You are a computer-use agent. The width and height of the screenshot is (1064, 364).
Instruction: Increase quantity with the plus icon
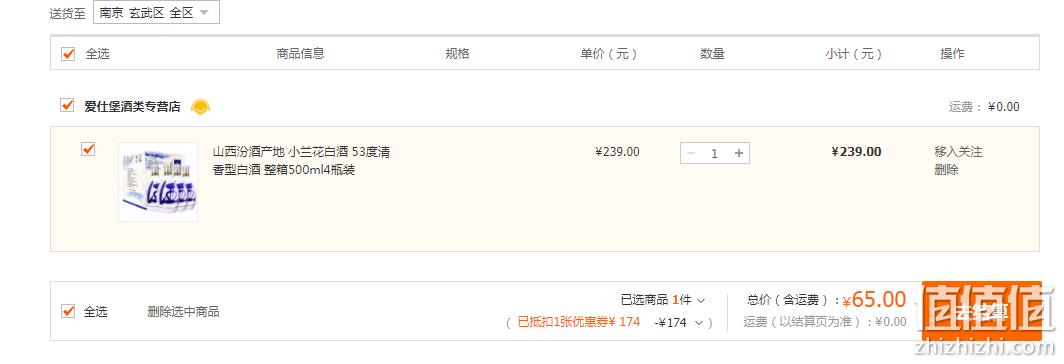point(739,153)
